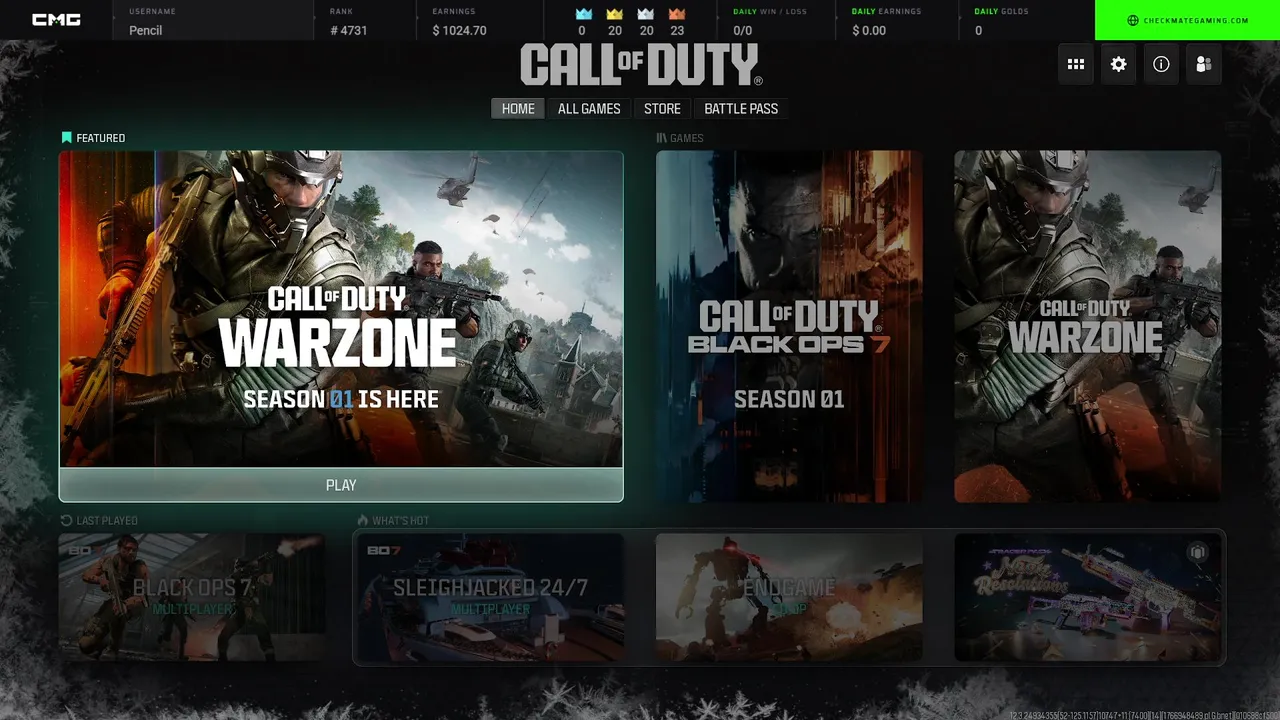Click the FEATURED section label
This screenshot has width=1280, height=720.
coord(101,138)
